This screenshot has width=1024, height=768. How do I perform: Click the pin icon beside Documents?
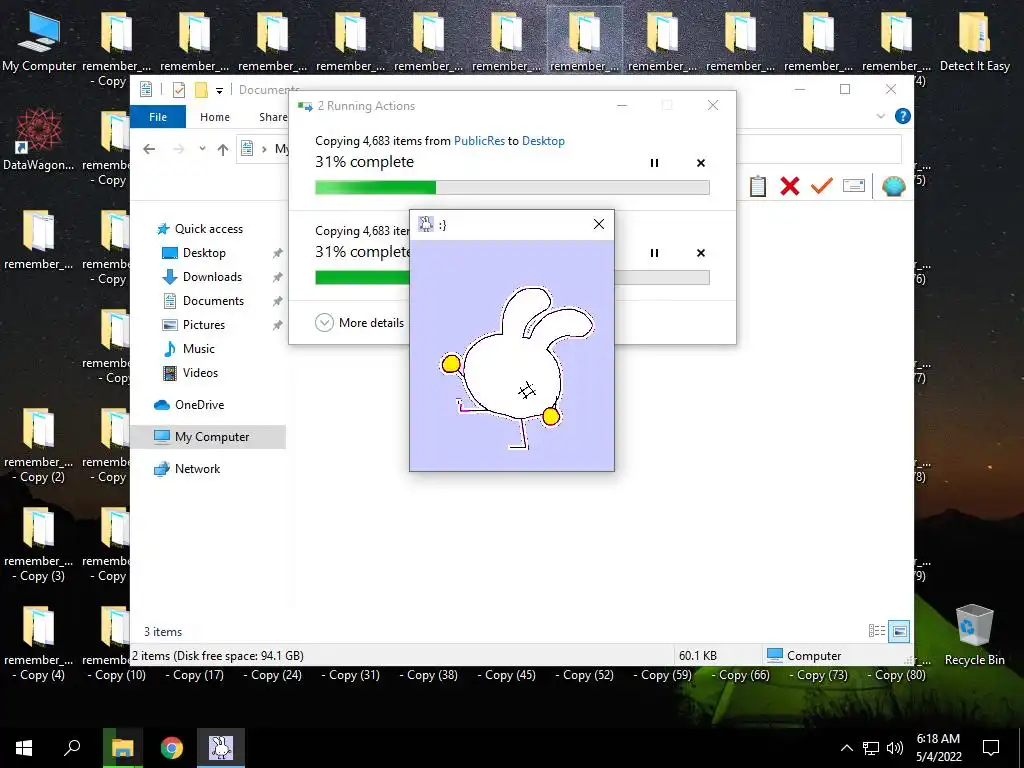tap(278, 301)
